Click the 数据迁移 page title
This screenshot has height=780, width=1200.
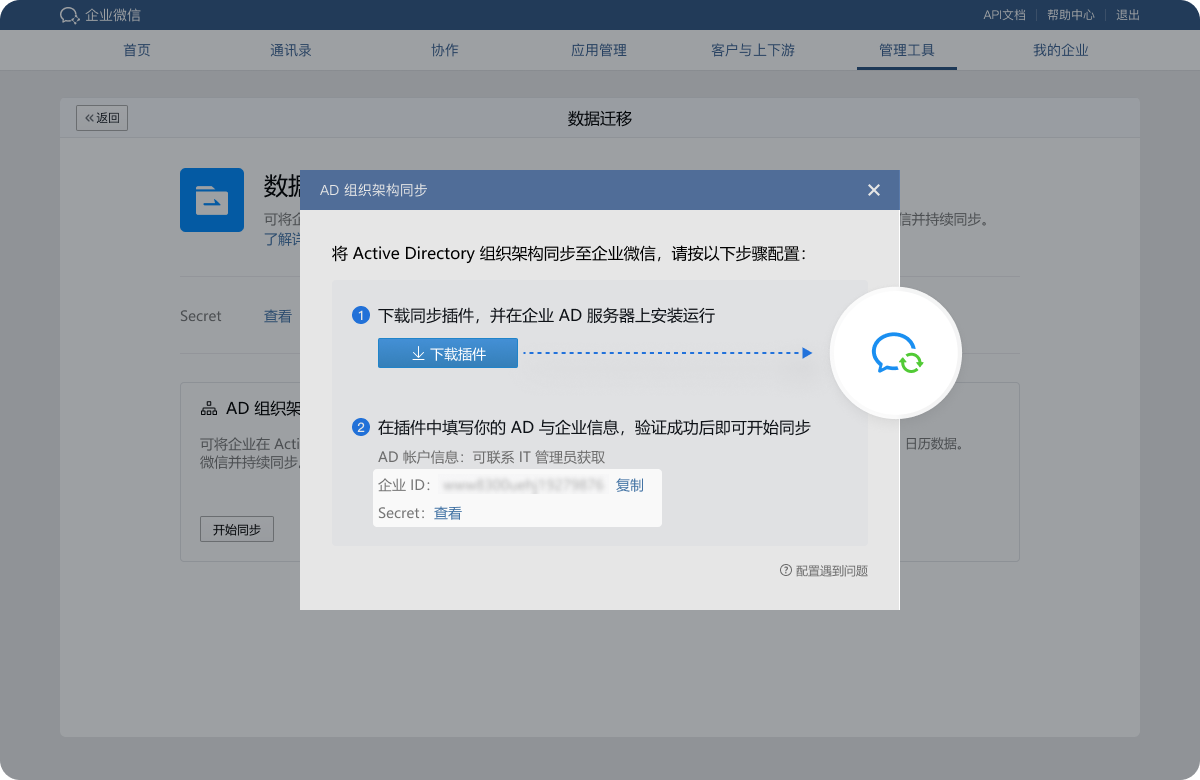600,118
